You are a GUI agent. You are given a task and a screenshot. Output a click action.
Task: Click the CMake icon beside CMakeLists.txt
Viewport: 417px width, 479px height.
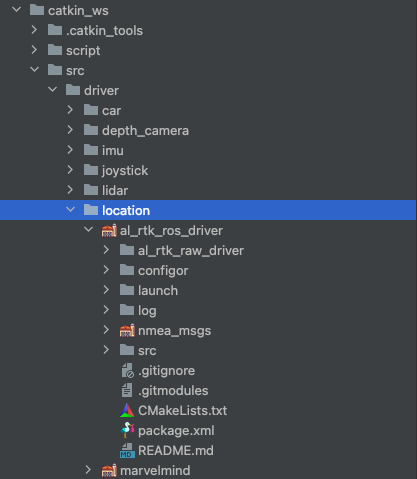(x=127, y=410)
